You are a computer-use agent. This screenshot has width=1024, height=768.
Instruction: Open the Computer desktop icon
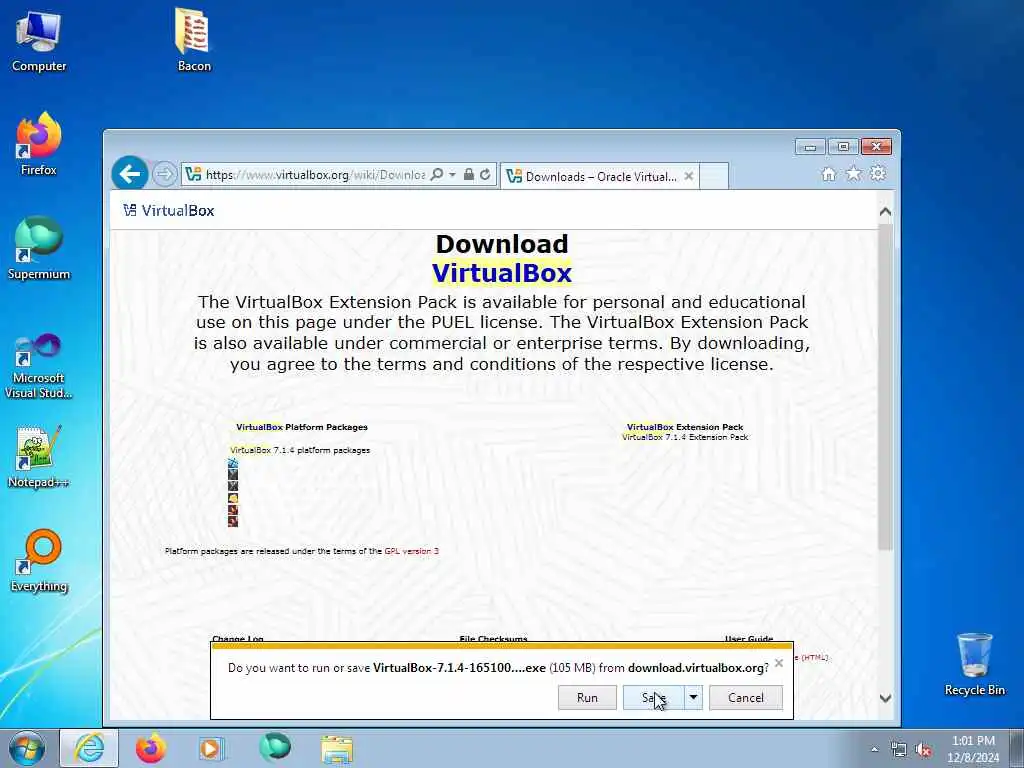pyautogui.click(x=39, y=40)
